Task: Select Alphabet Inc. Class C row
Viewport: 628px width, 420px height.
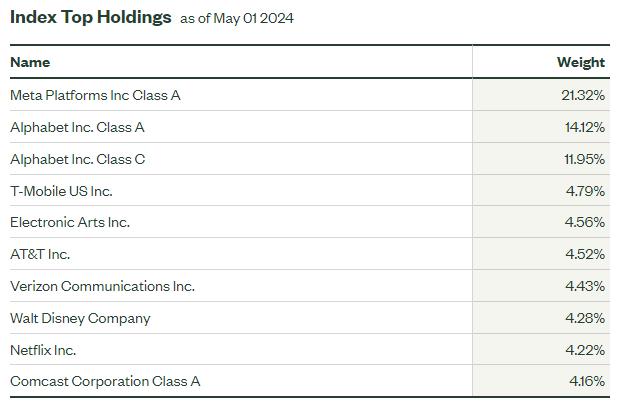Action: point(77,159)
